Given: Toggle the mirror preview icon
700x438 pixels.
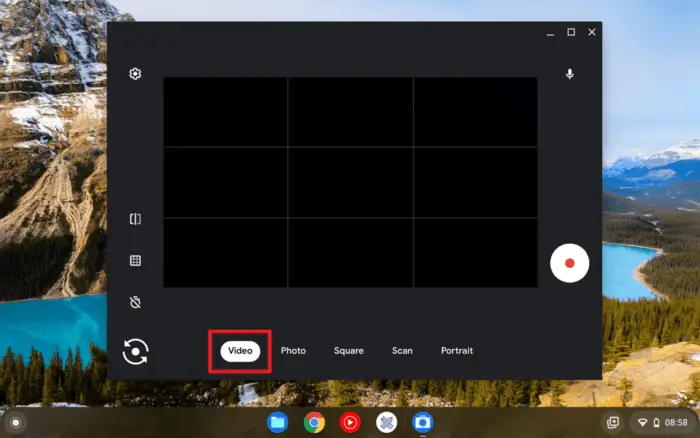Looking at the screenshot, I should tap(135, 219).
